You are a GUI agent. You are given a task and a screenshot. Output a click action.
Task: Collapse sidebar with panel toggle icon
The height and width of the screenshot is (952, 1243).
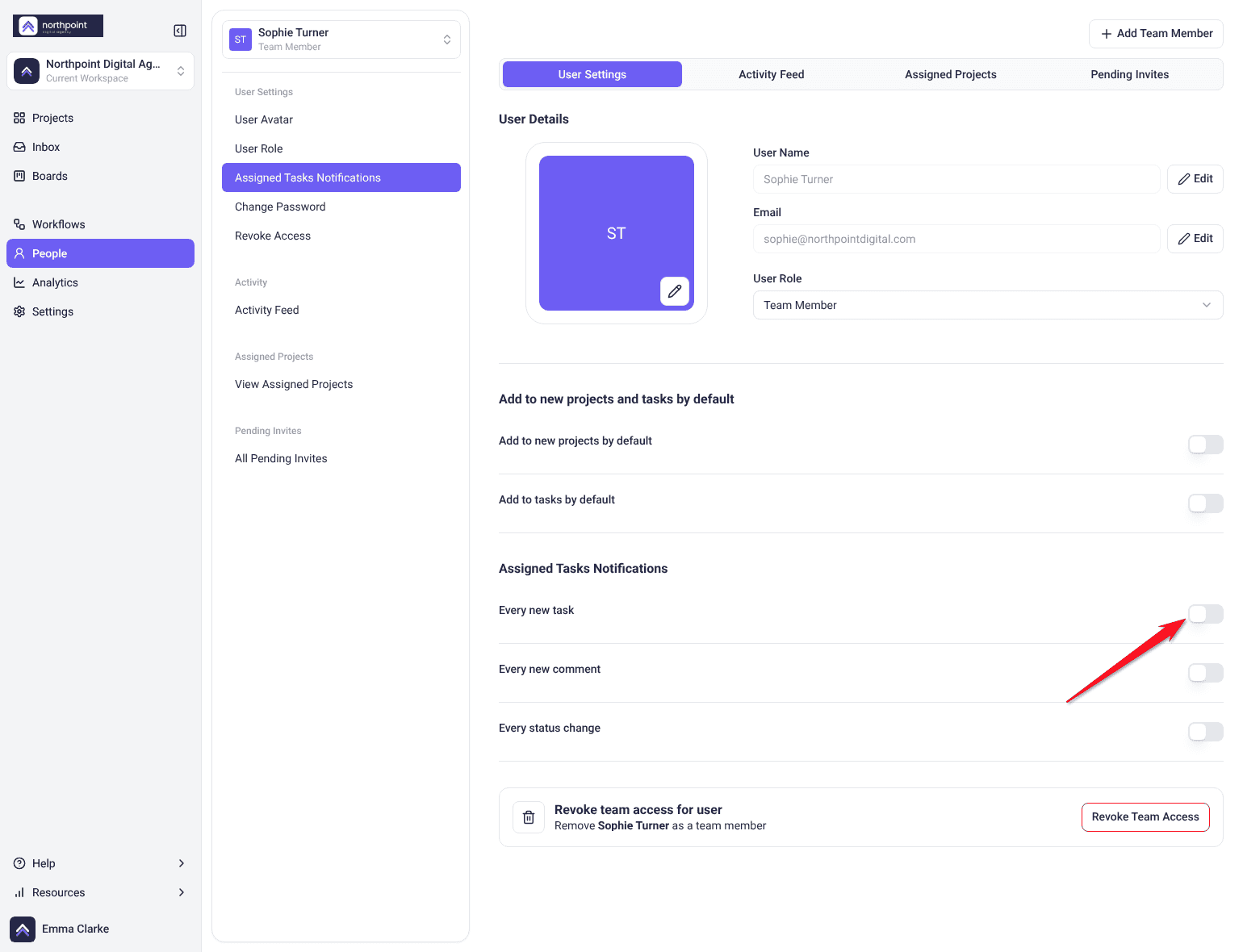coord(180,31)
